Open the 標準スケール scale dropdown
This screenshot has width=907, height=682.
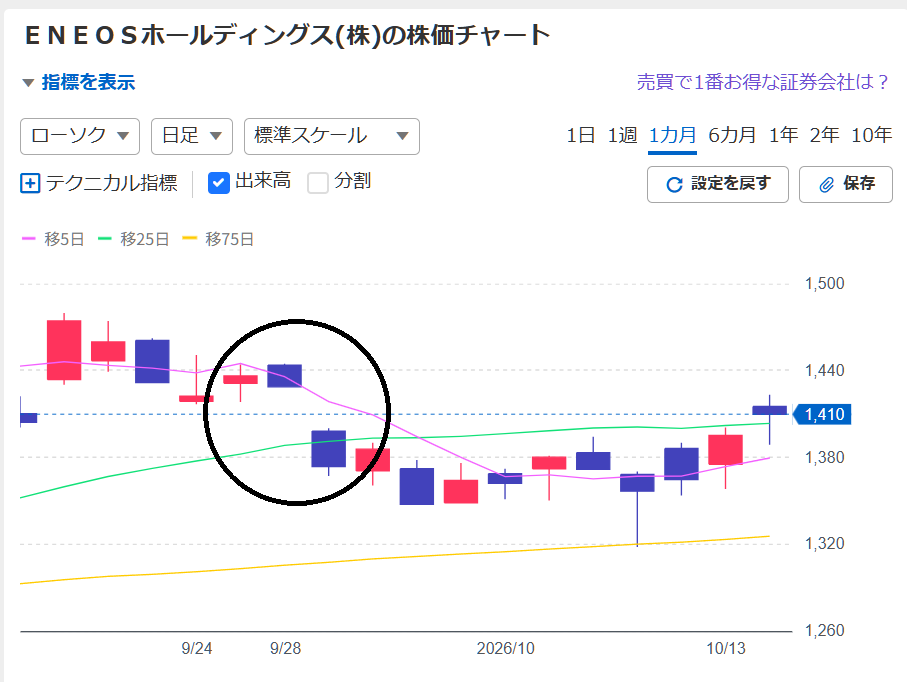pyautogui.click(x=331, y=137)
